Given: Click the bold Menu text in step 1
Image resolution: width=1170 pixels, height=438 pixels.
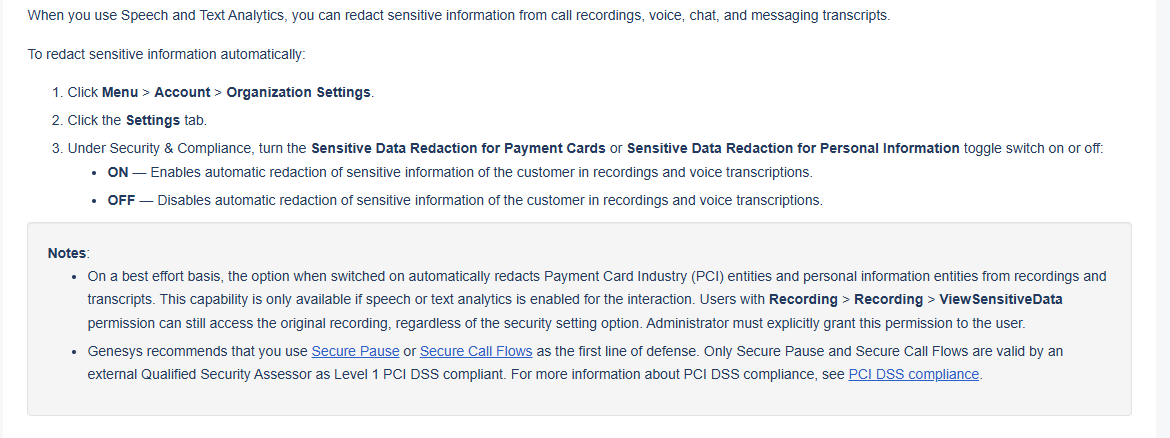Looking at the screenshot, I should tap(120, 92).
